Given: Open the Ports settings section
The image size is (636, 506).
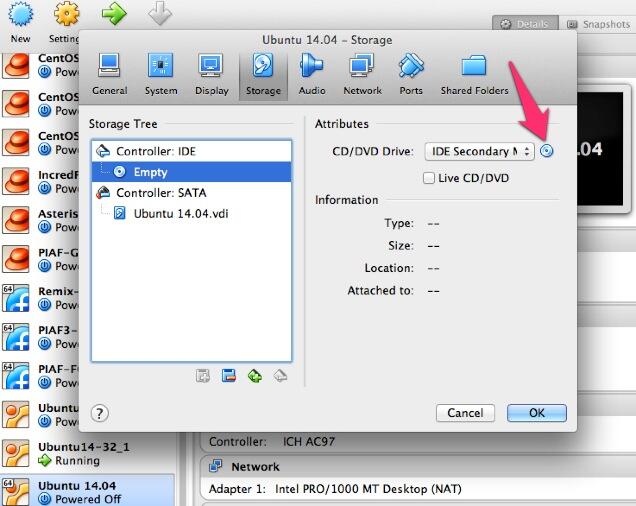Looking at the screenshot, I should point(411,74).
